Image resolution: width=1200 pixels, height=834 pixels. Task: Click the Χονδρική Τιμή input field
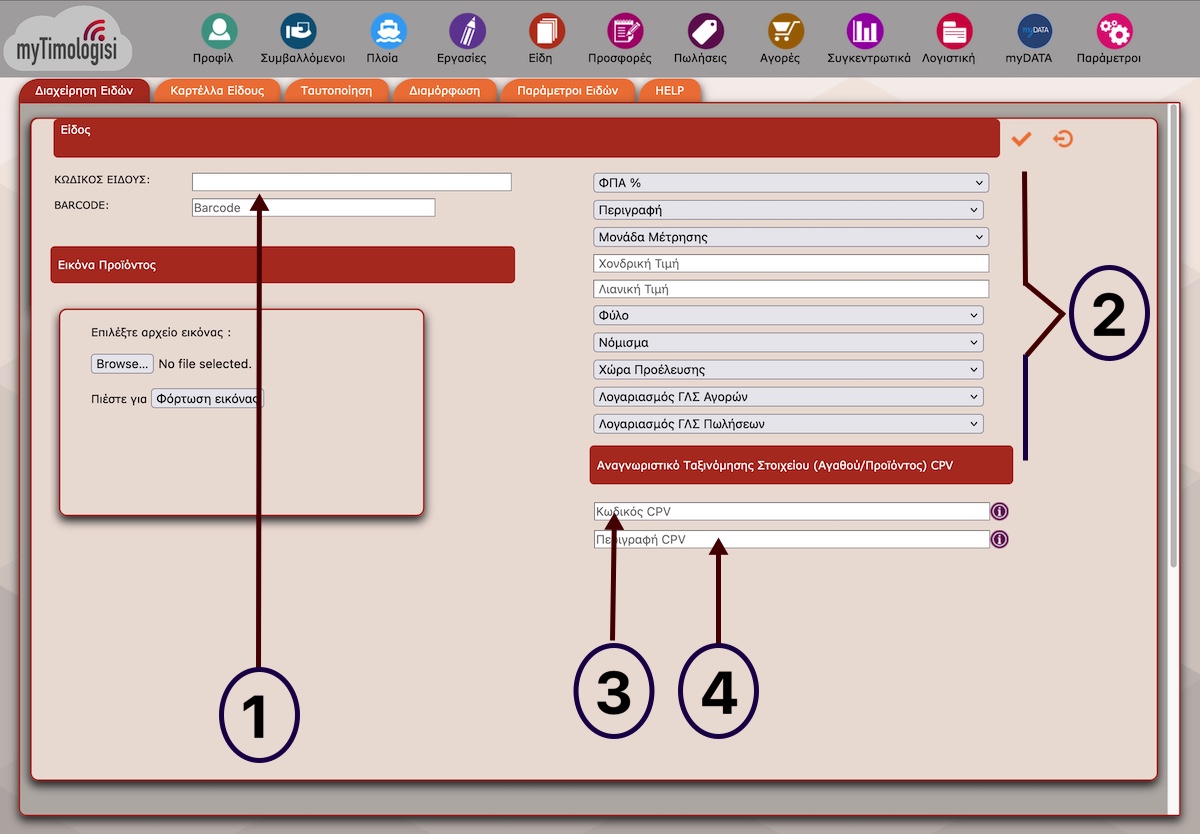pyautogui.click(x=790, y=264)
